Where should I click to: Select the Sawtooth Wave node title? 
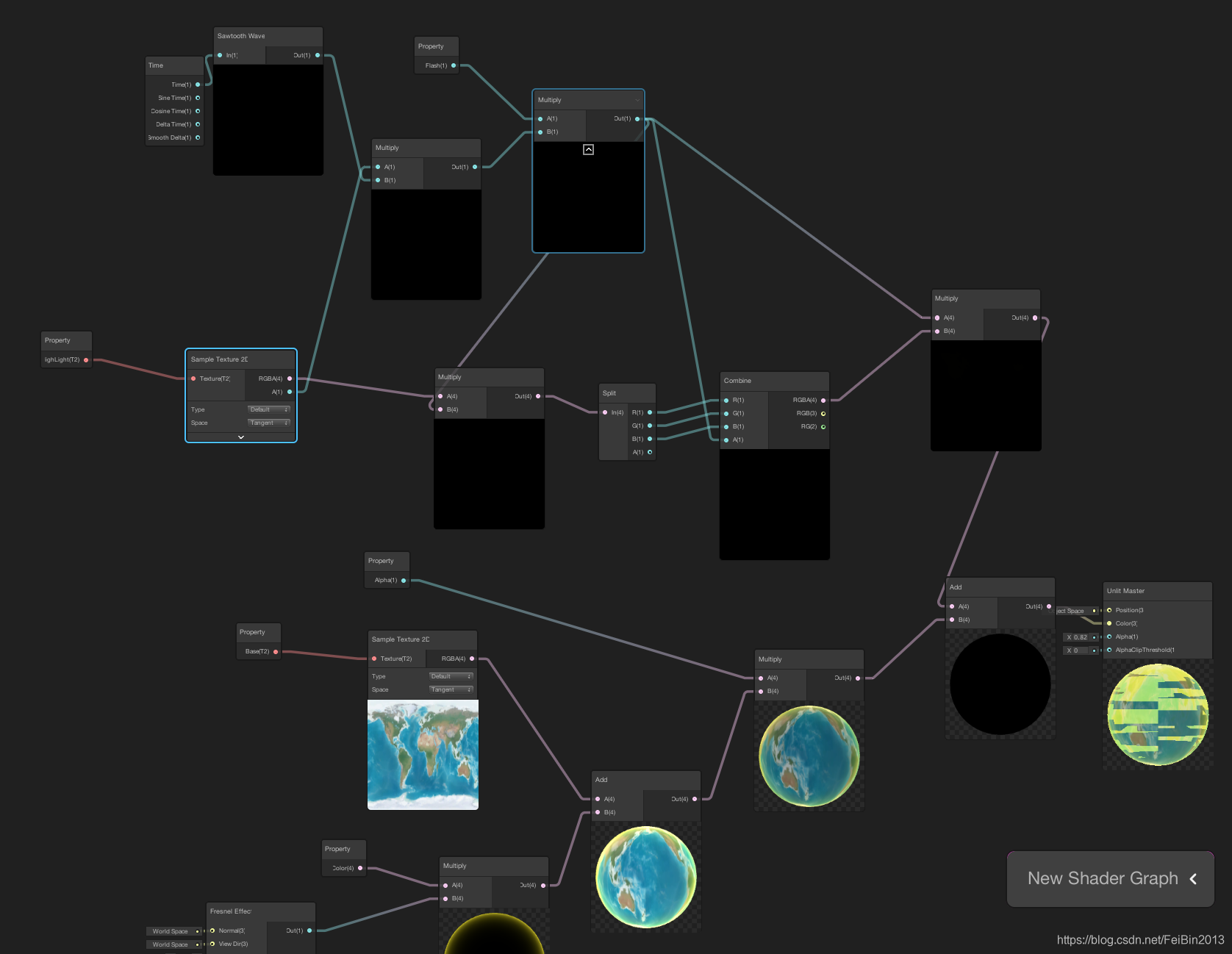pos(241,36)
